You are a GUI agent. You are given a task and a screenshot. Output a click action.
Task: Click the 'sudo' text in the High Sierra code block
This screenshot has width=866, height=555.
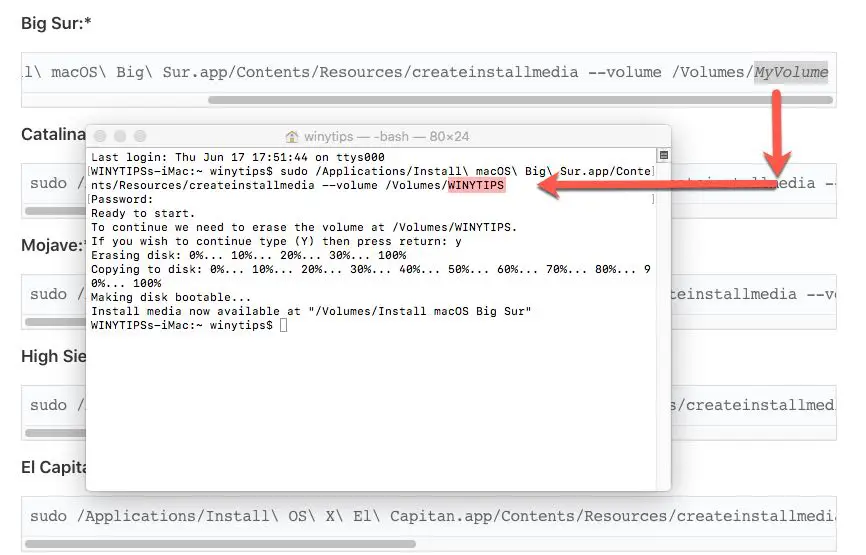pyautogui.click(x=48, y=405)
